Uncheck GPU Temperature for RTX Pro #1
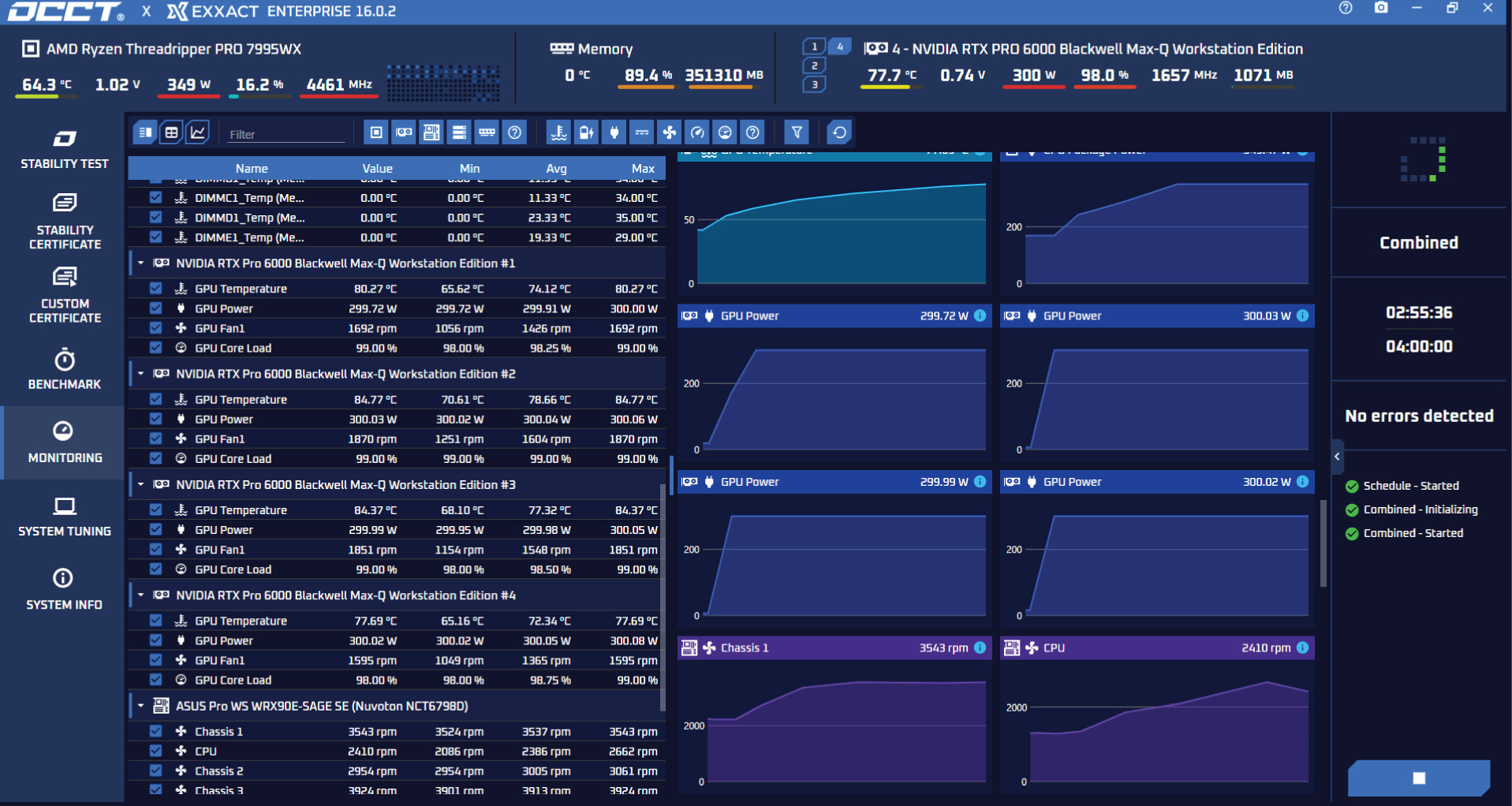This screenshot has width=1512, height=806. 155,289
